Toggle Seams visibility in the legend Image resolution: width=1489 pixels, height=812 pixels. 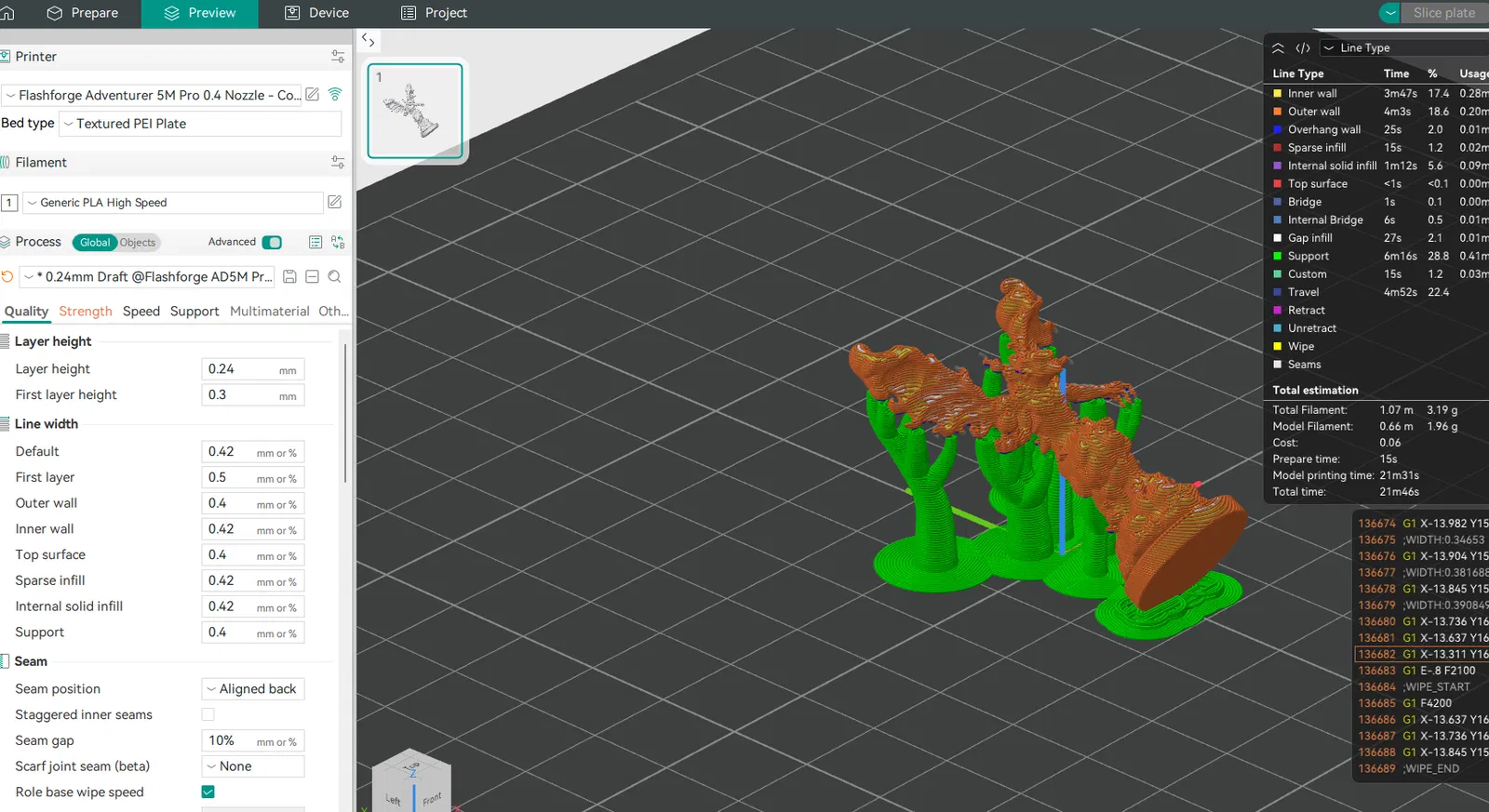coord(1278,365)
